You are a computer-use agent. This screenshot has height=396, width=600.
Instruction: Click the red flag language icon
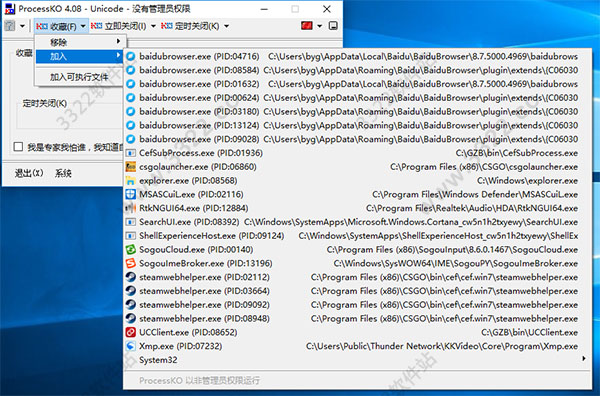pyautogui.click(x=307, y=26)
